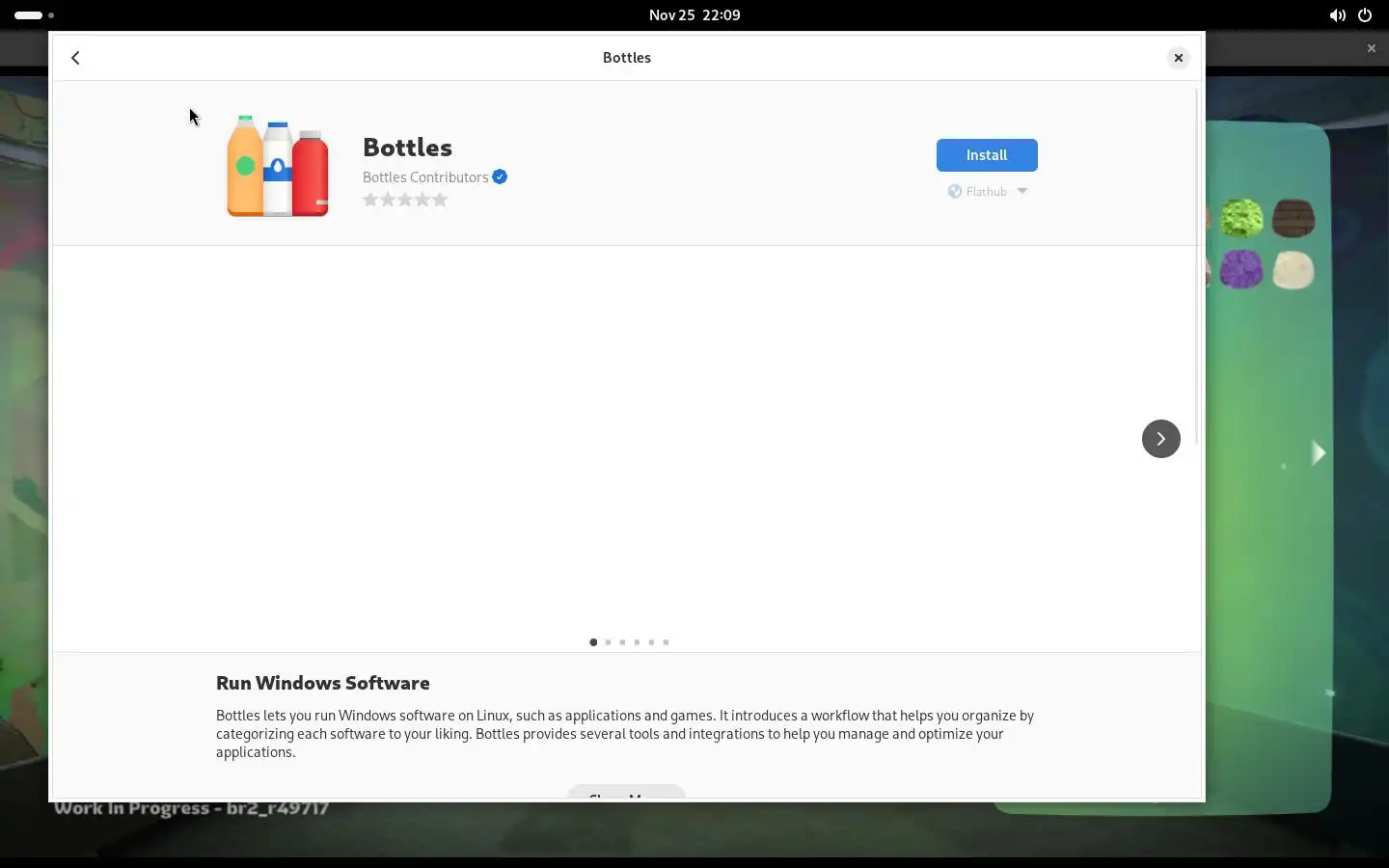Select the second screenshot carousel dot
Image resolution: width=1389 pixels, height=868 pixels.
[x=608, y=642]
